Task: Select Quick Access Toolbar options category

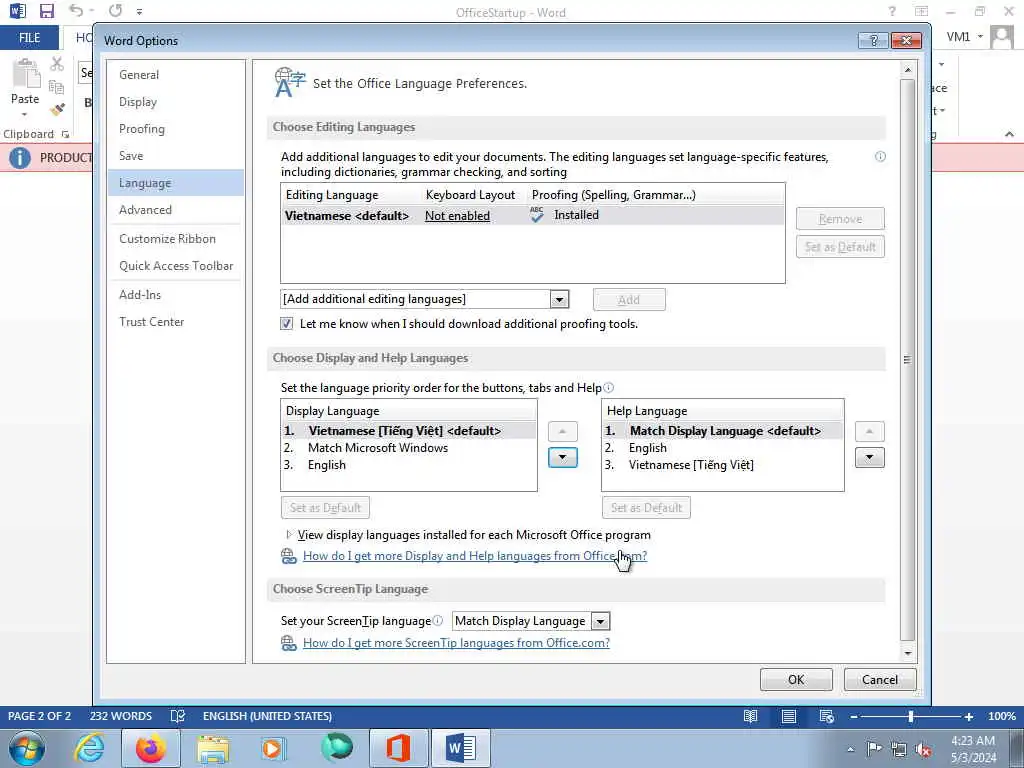Action: pyautogui.click(x=176, y=266)
